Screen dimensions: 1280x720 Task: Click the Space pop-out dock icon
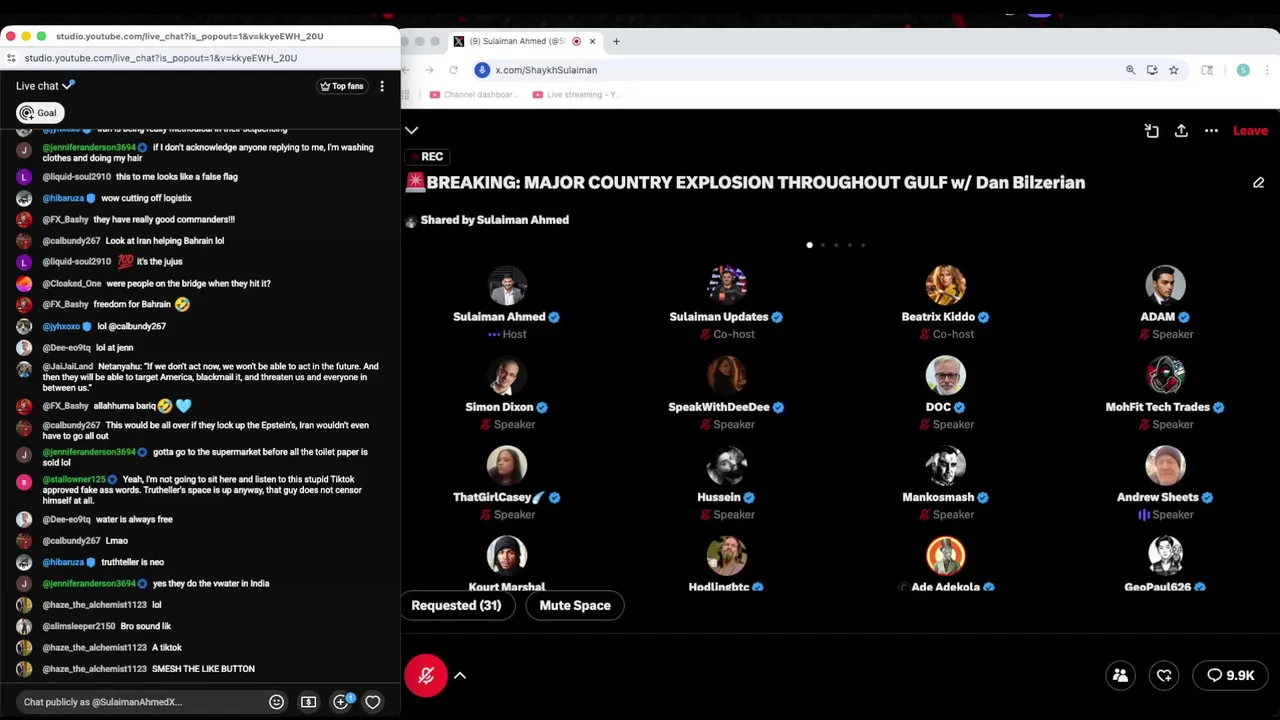1152,131
